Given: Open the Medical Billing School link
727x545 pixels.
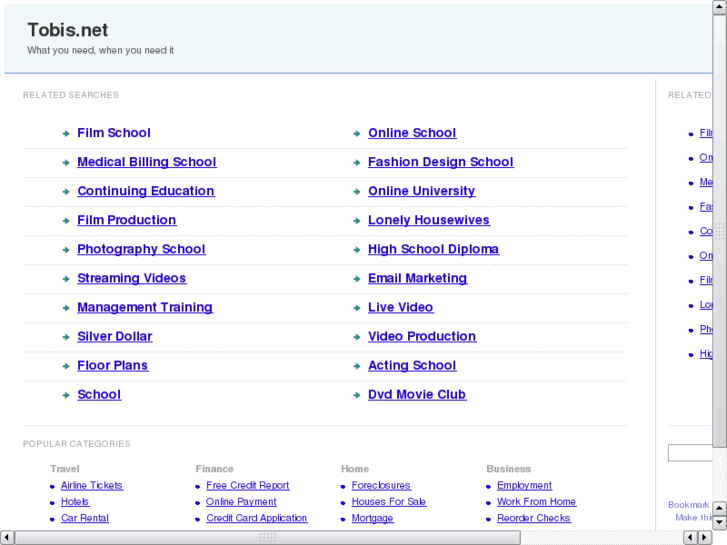Looking at the screenshot, I should [x=146, y=162].
